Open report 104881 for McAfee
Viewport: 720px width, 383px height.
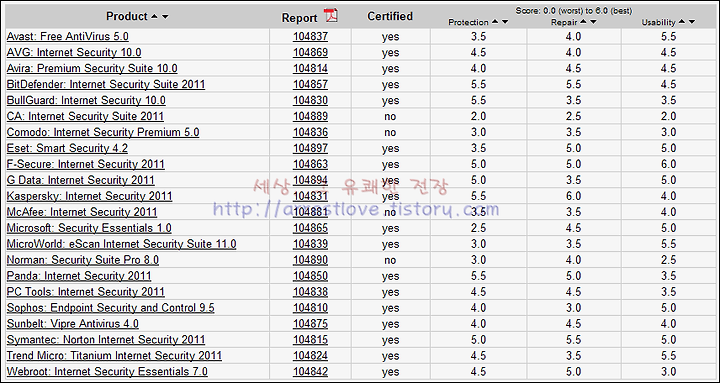310,212
